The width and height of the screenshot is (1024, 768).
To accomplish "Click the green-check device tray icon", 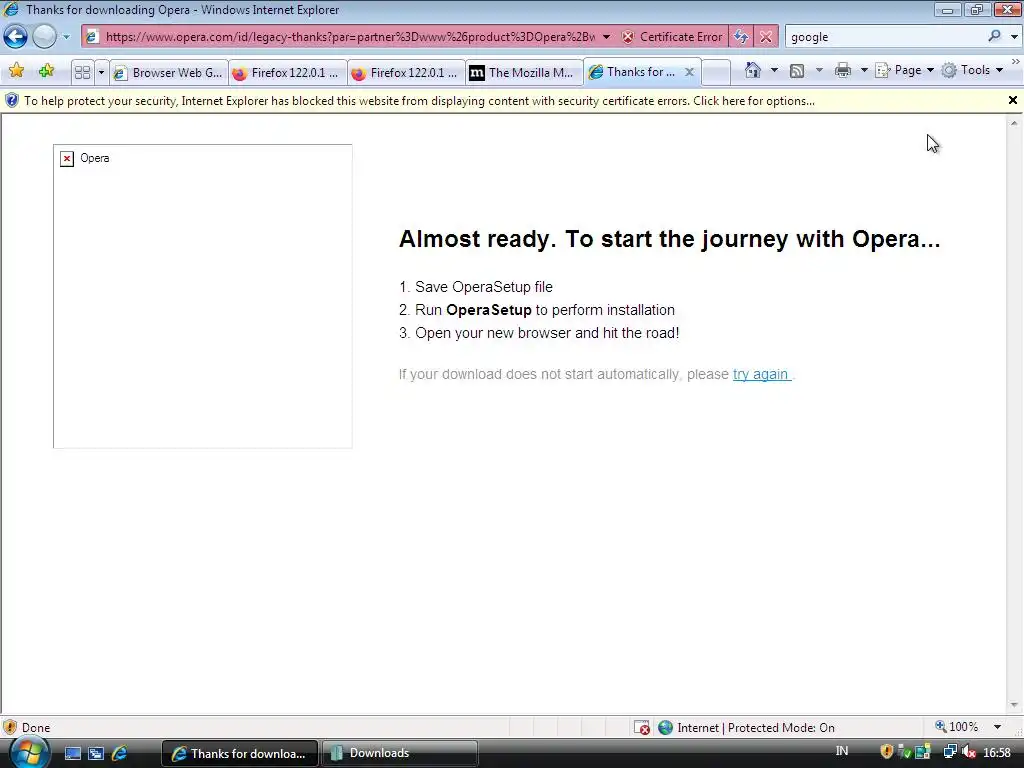I will pos(904,752).
